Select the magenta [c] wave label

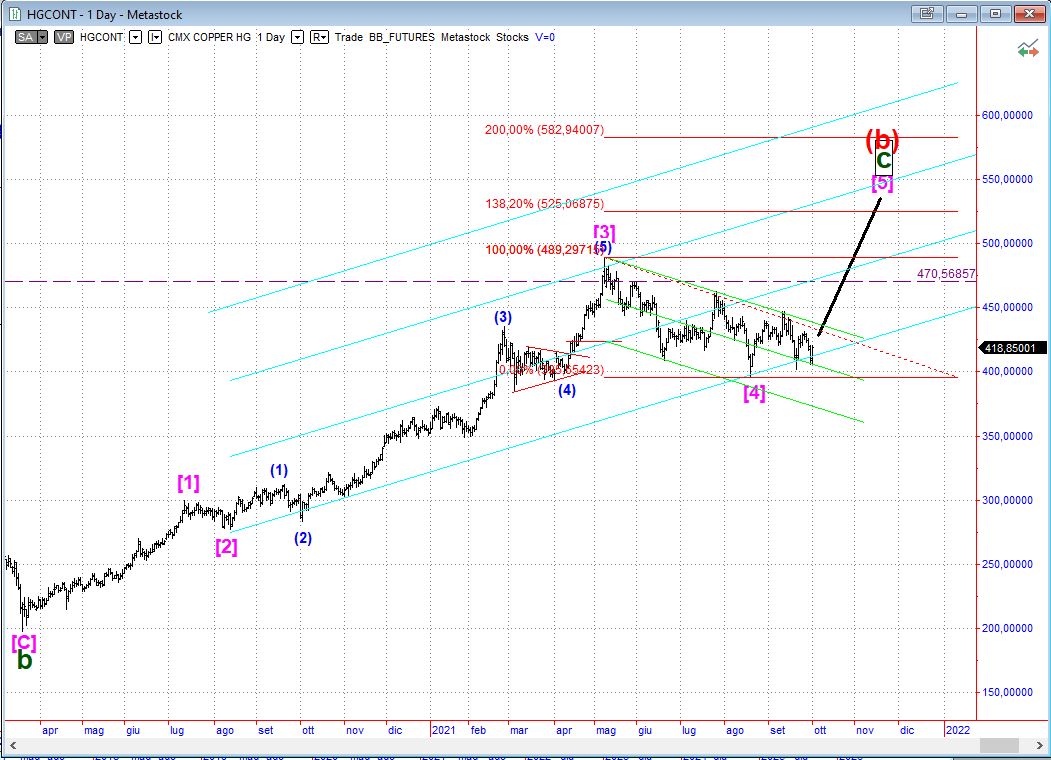click(24, 642)
